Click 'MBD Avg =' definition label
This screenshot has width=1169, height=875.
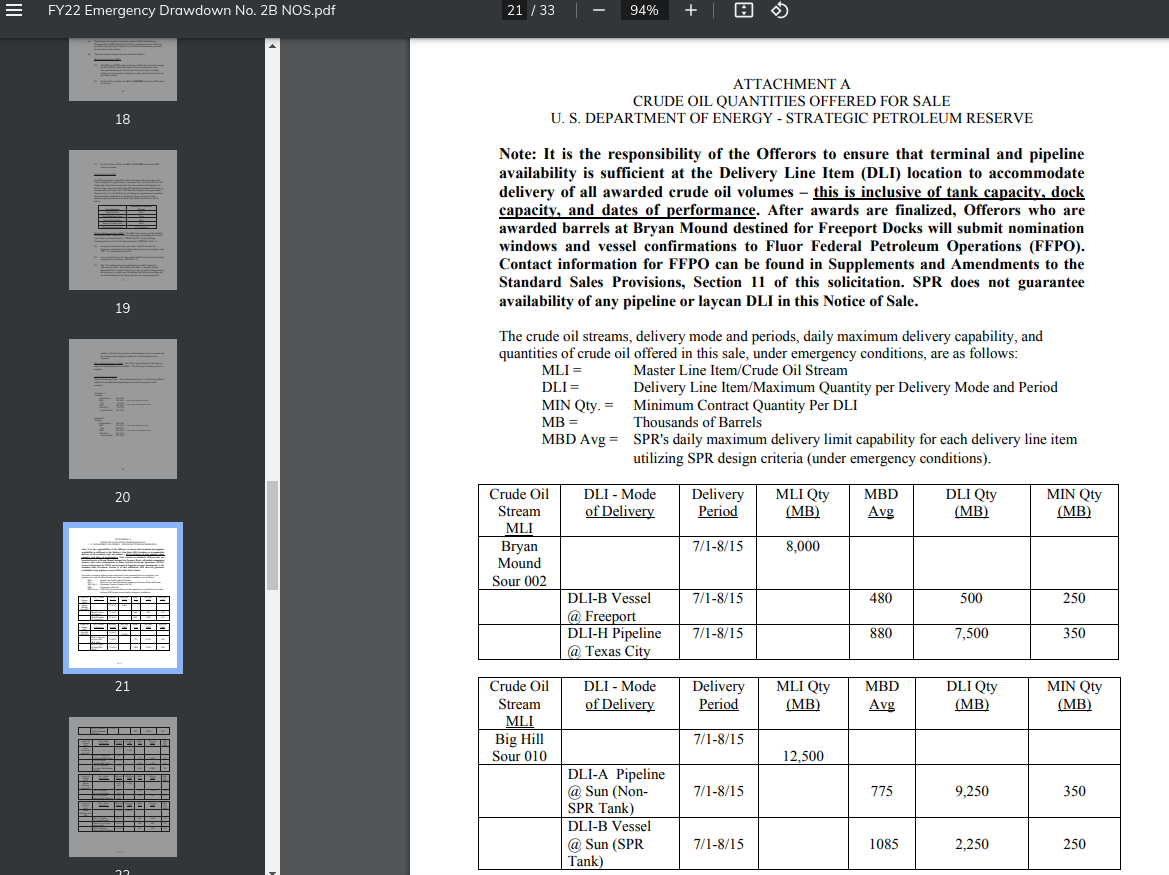pyautogui.click(x=580, y=440)
